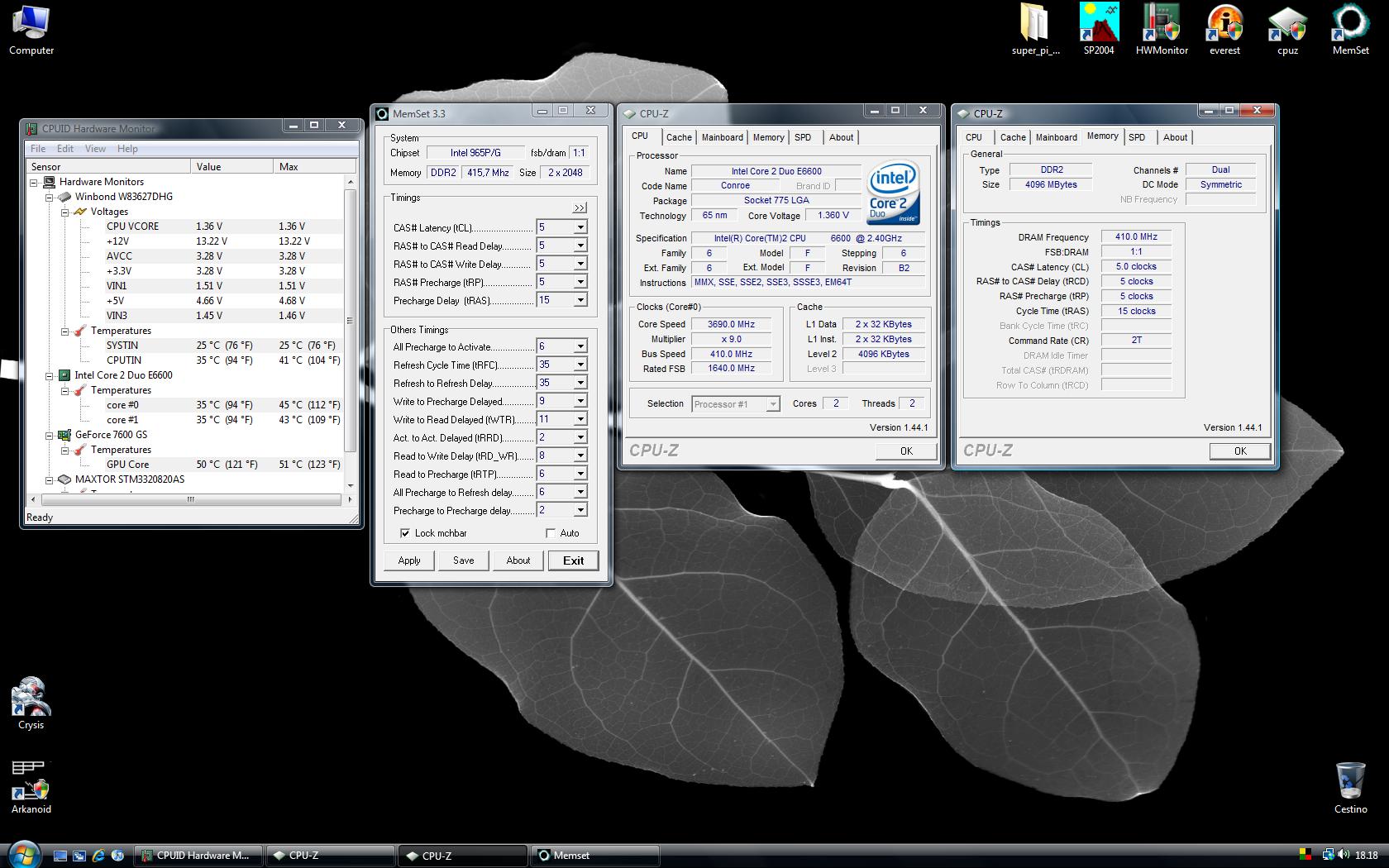Click the MemSet window title icon
Image resolution: width=1389 pixels, height=868 pixels.
pyautogui.click(x=382, y=114)
